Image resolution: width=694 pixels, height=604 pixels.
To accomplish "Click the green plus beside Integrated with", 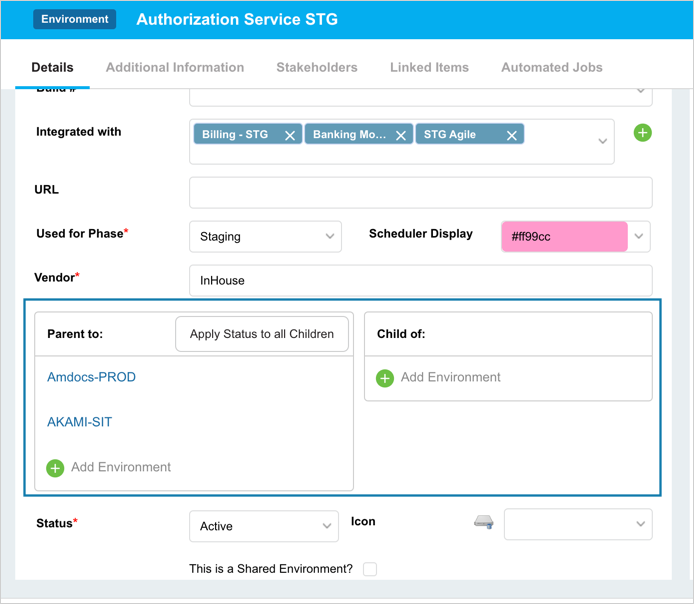I will tap(642, 132).
